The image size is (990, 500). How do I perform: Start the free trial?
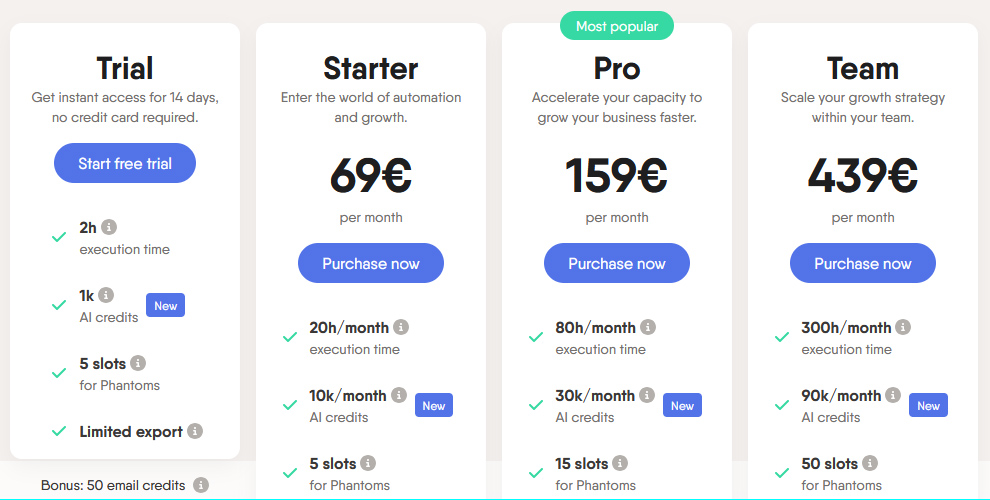point(125,164)
